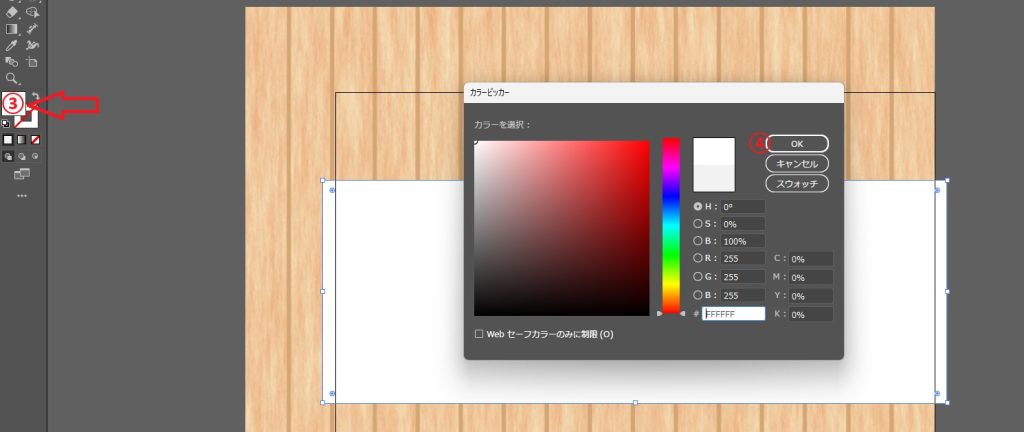Viewport: 1024px width, 432px height.
Task: Select the R (red) radio button
Action: (698, 259)
